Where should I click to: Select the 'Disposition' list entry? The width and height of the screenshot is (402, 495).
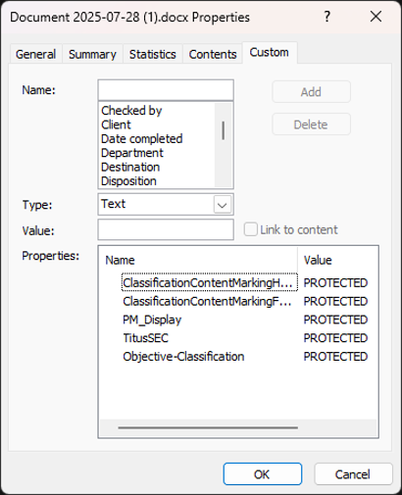tap(129, 181)
